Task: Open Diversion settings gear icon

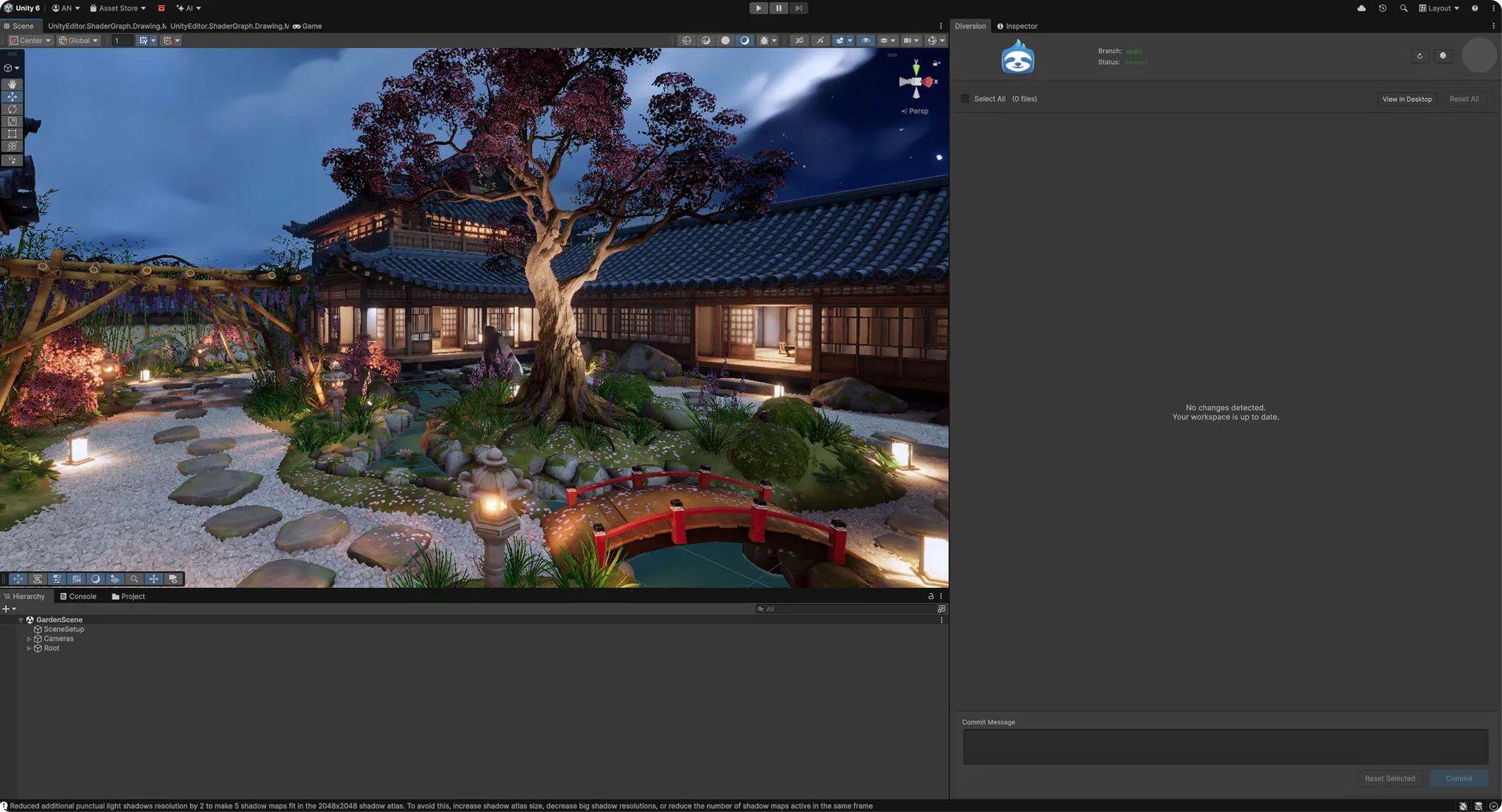Action: click(x=1443, y=56)
